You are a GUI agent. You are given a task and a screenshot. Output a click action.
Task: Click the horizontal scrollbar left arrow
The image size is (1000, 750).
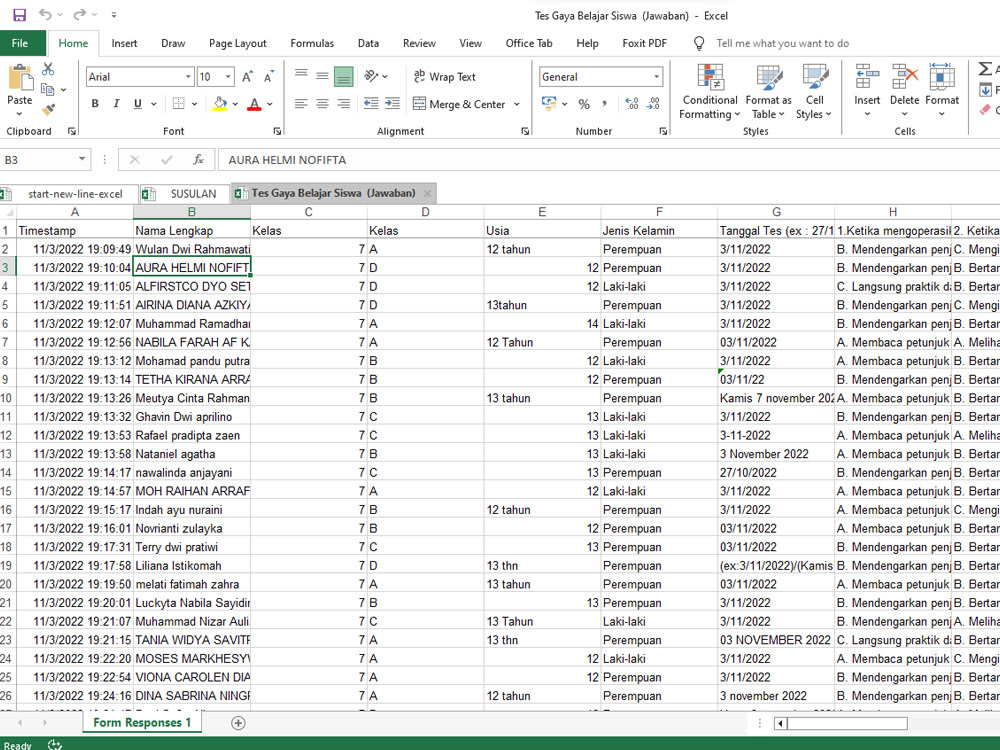point(781,723)
